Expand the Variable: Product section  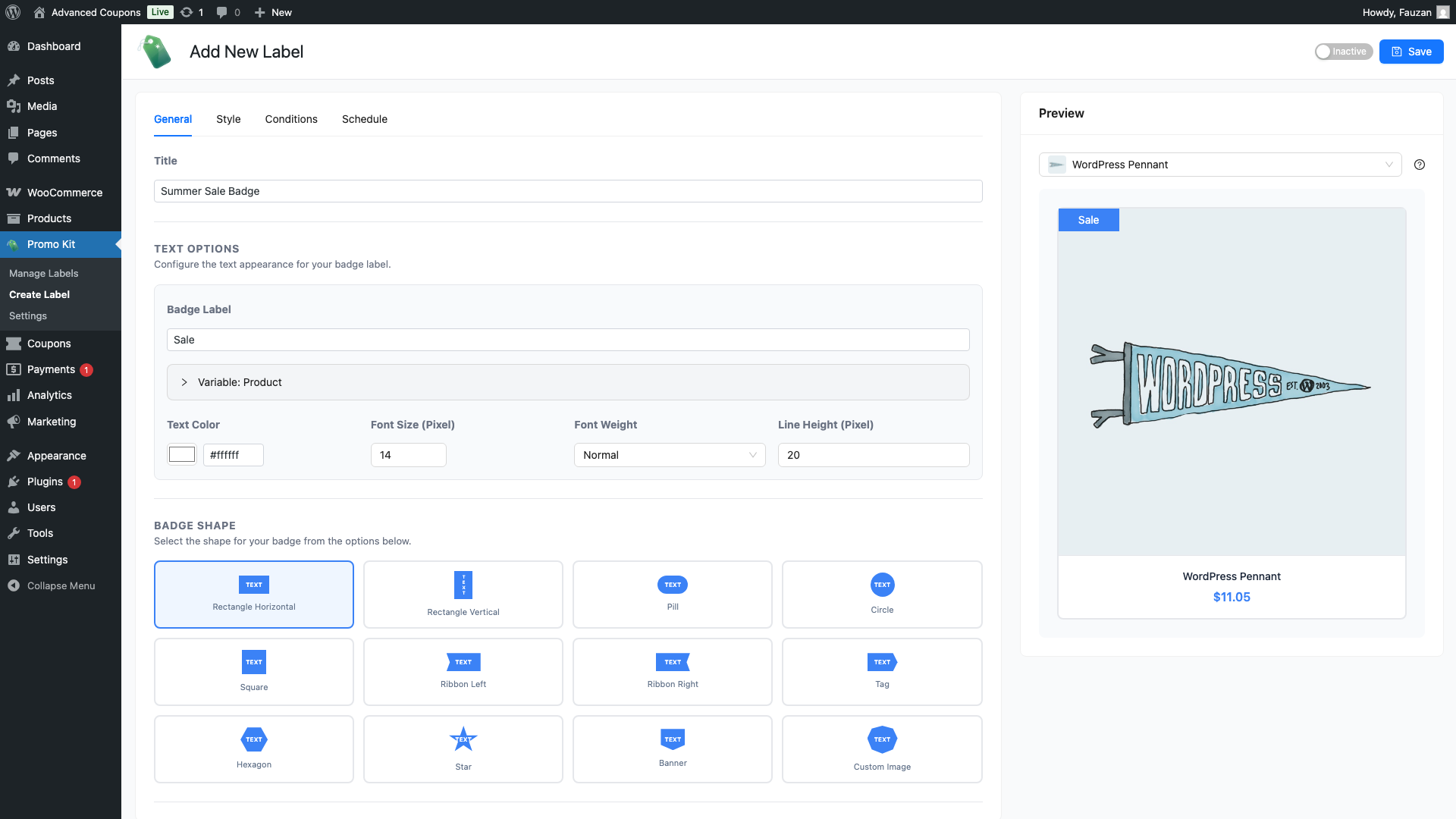point(184,382)
